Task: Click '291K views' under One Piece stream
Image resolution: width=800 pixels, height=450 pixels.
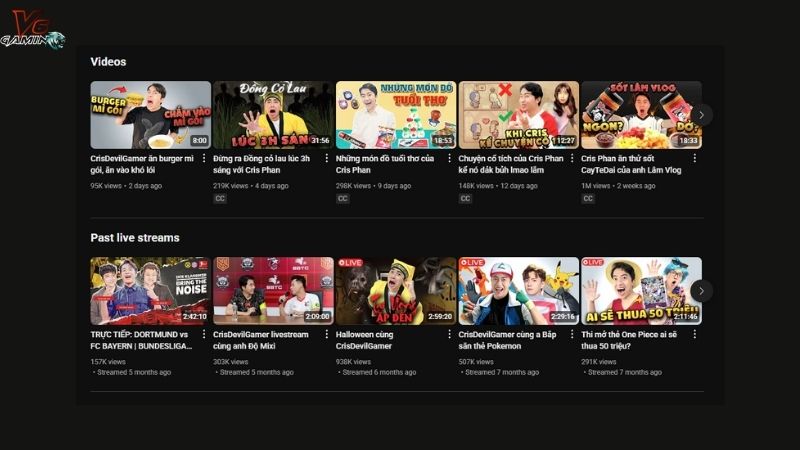Action: coord(598,362)
